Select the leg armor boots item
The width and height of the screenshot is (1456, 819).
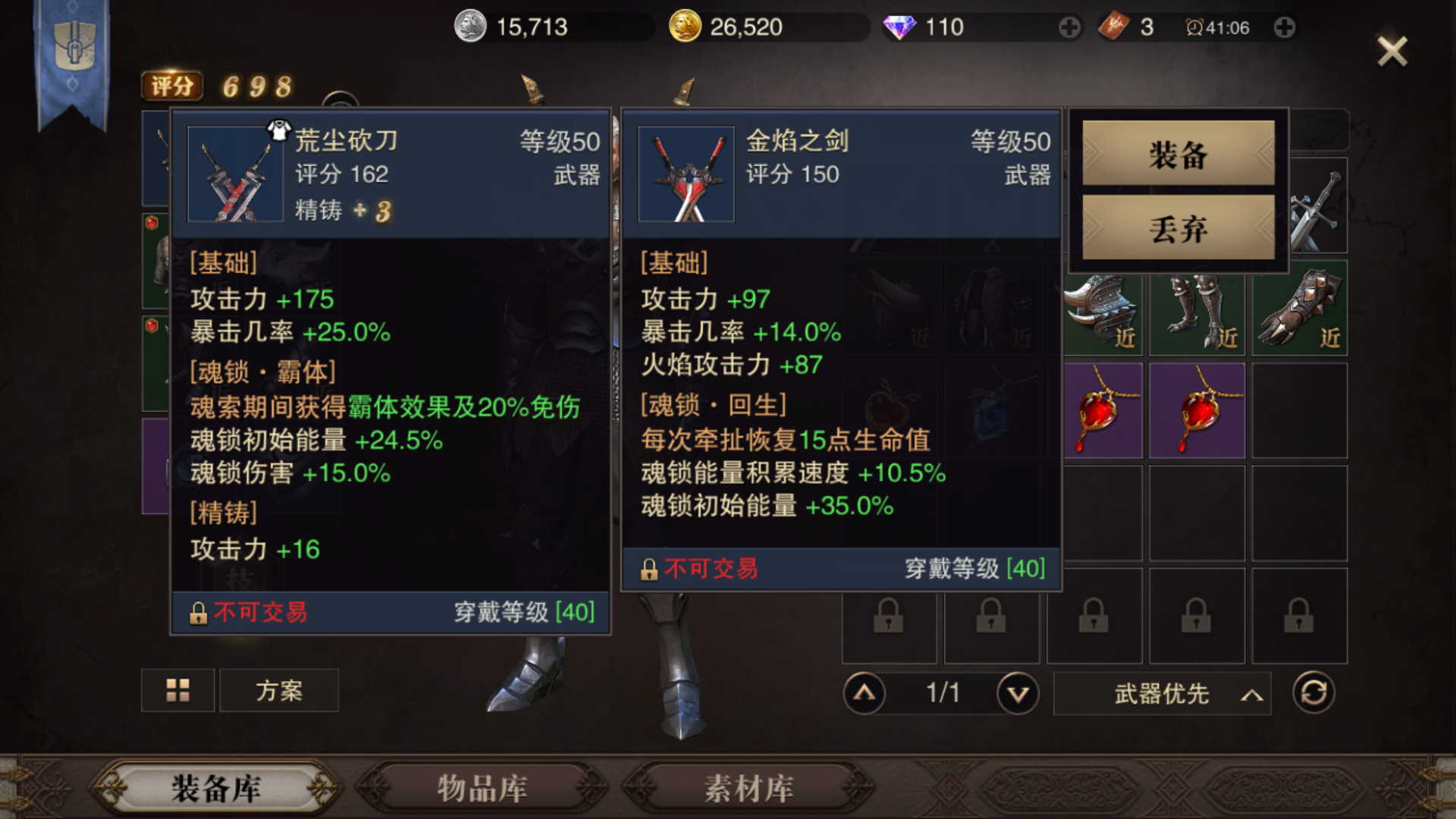(1197, 309)
